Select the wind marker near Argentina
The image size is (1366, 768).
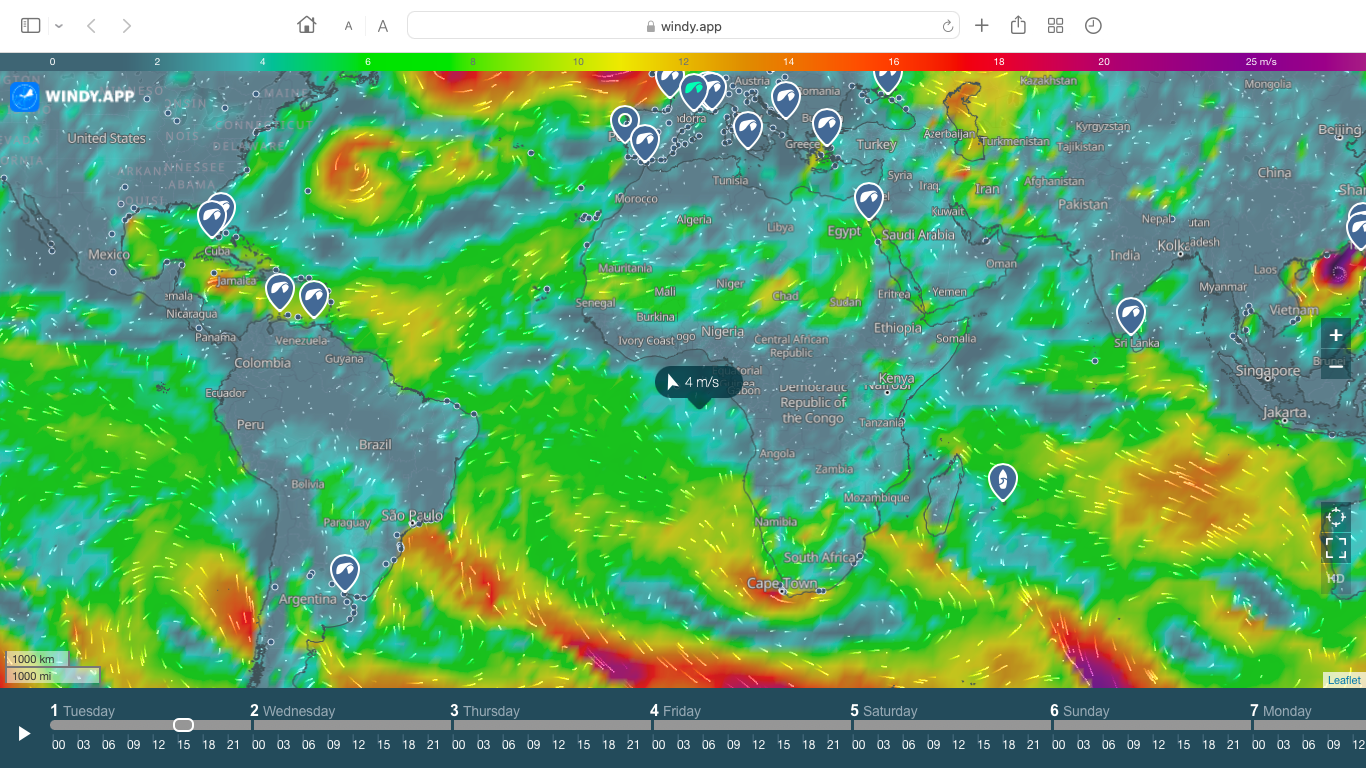(x=344, y=570)
